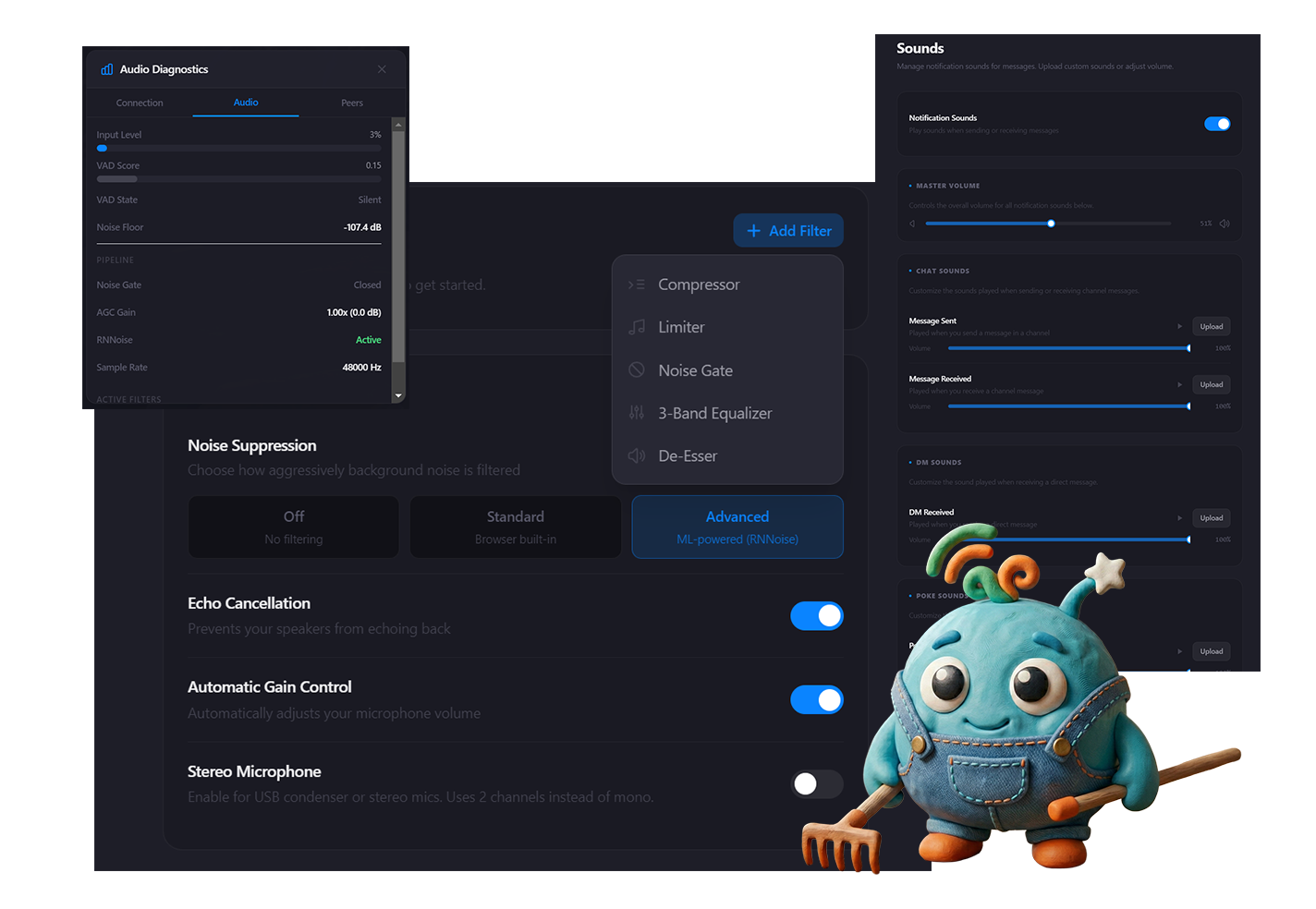Adjust the Master Volume slider
The height and width of the screenshot is (909, 1316).
(1050, 223)
